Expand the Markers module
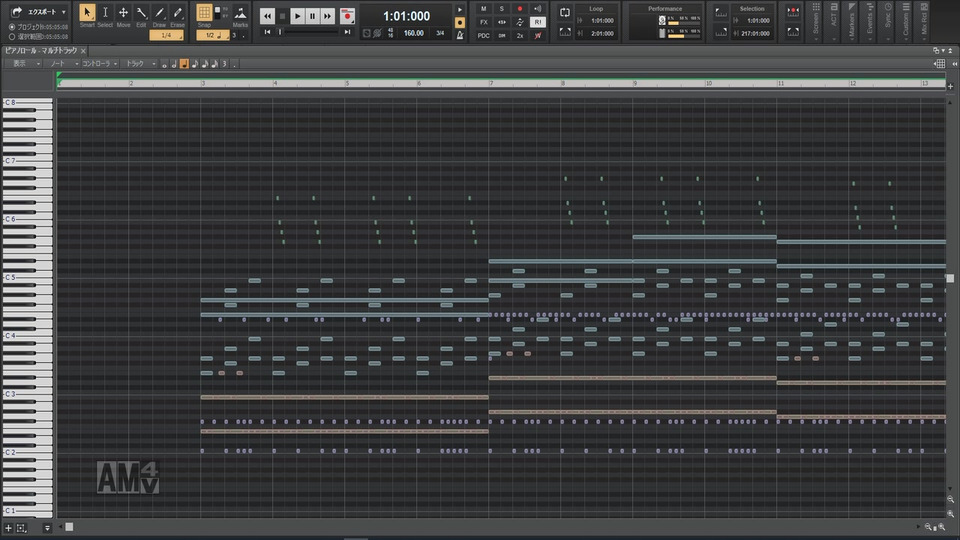The width and height of the screenshot is (960, 540). pyautogui.click(x=852, y=21)
